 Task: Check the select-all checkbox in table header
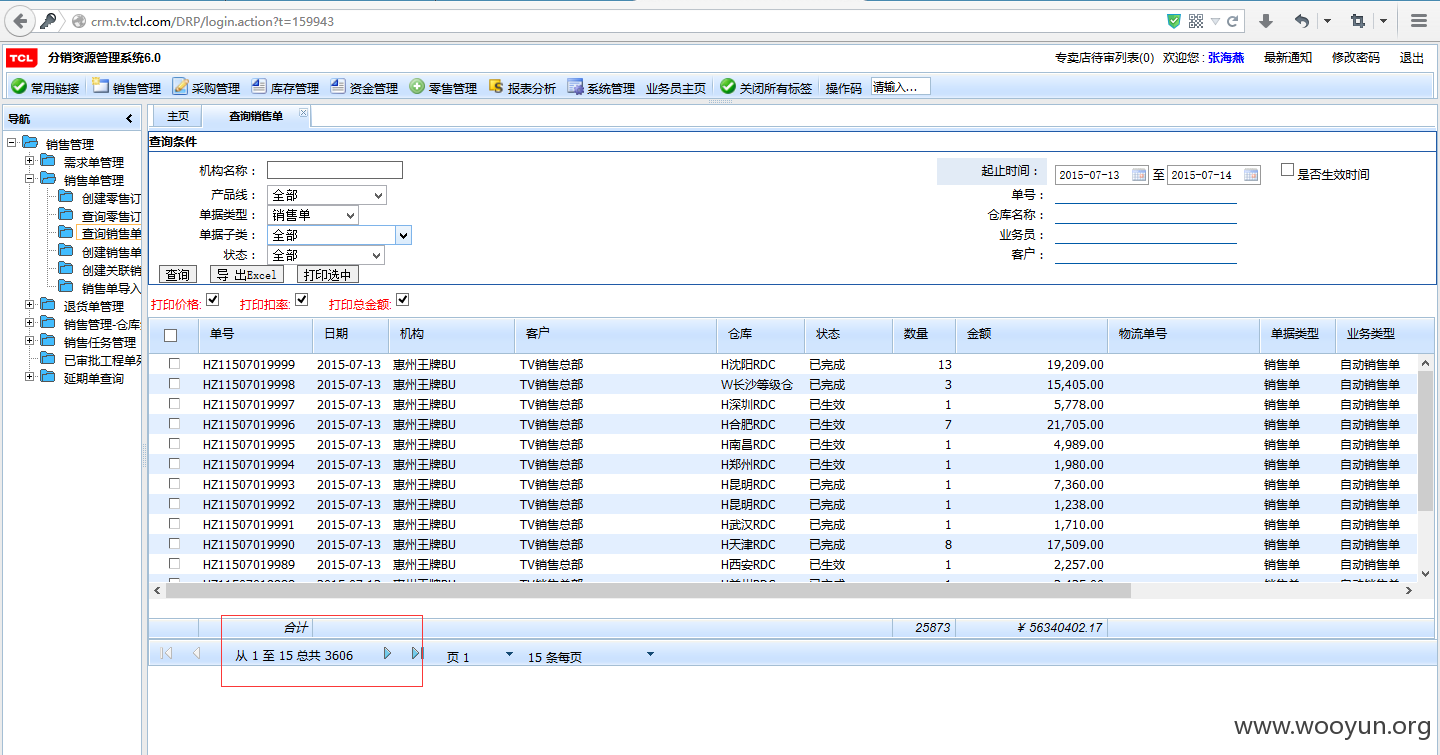pos(171,335)
